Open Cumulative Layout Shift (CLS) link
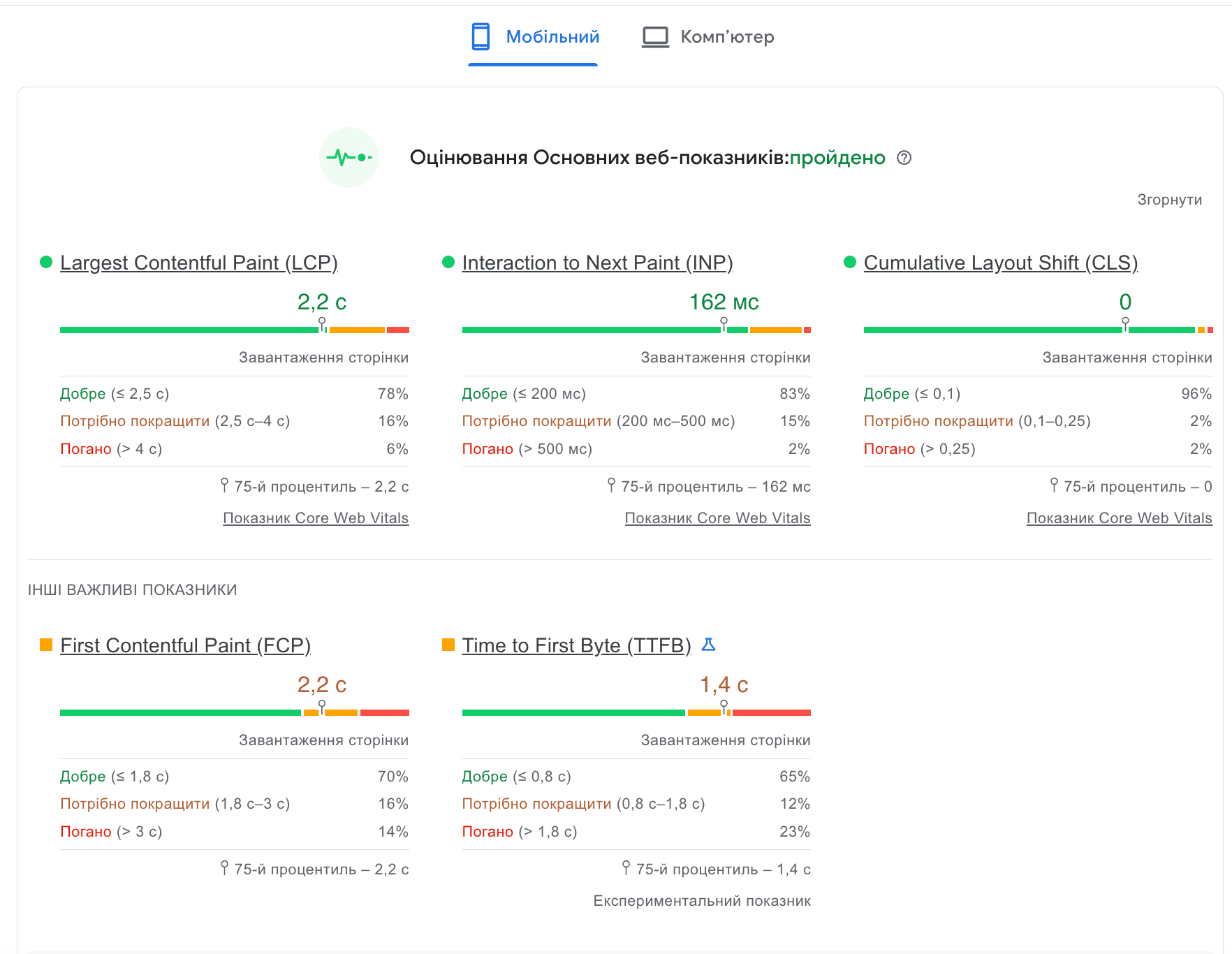This screenshot has width=1232, height=954. pos(1000,263)
